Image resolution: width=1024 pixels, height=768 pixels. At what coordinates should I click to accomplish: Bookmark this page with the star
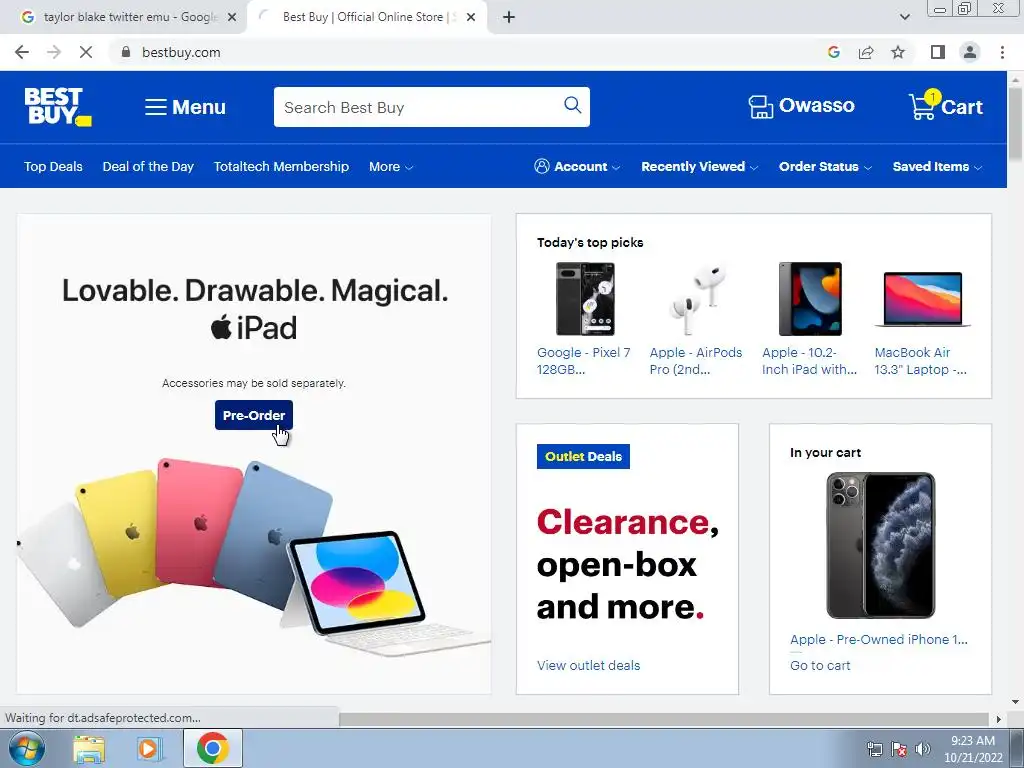point(898,52)
